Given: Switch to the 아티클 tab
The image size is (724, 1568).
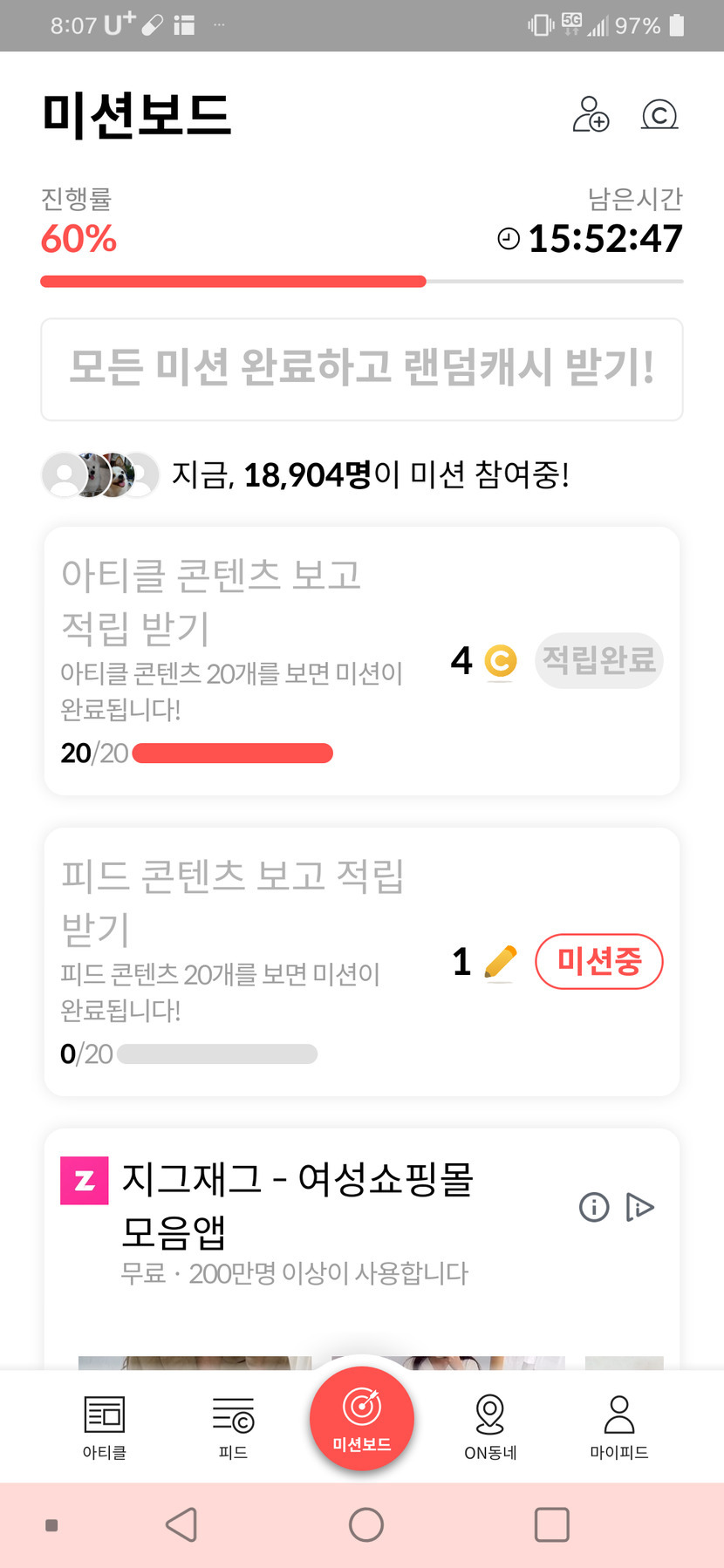Looking at the screenshot, I should [x=105, y=1426].
